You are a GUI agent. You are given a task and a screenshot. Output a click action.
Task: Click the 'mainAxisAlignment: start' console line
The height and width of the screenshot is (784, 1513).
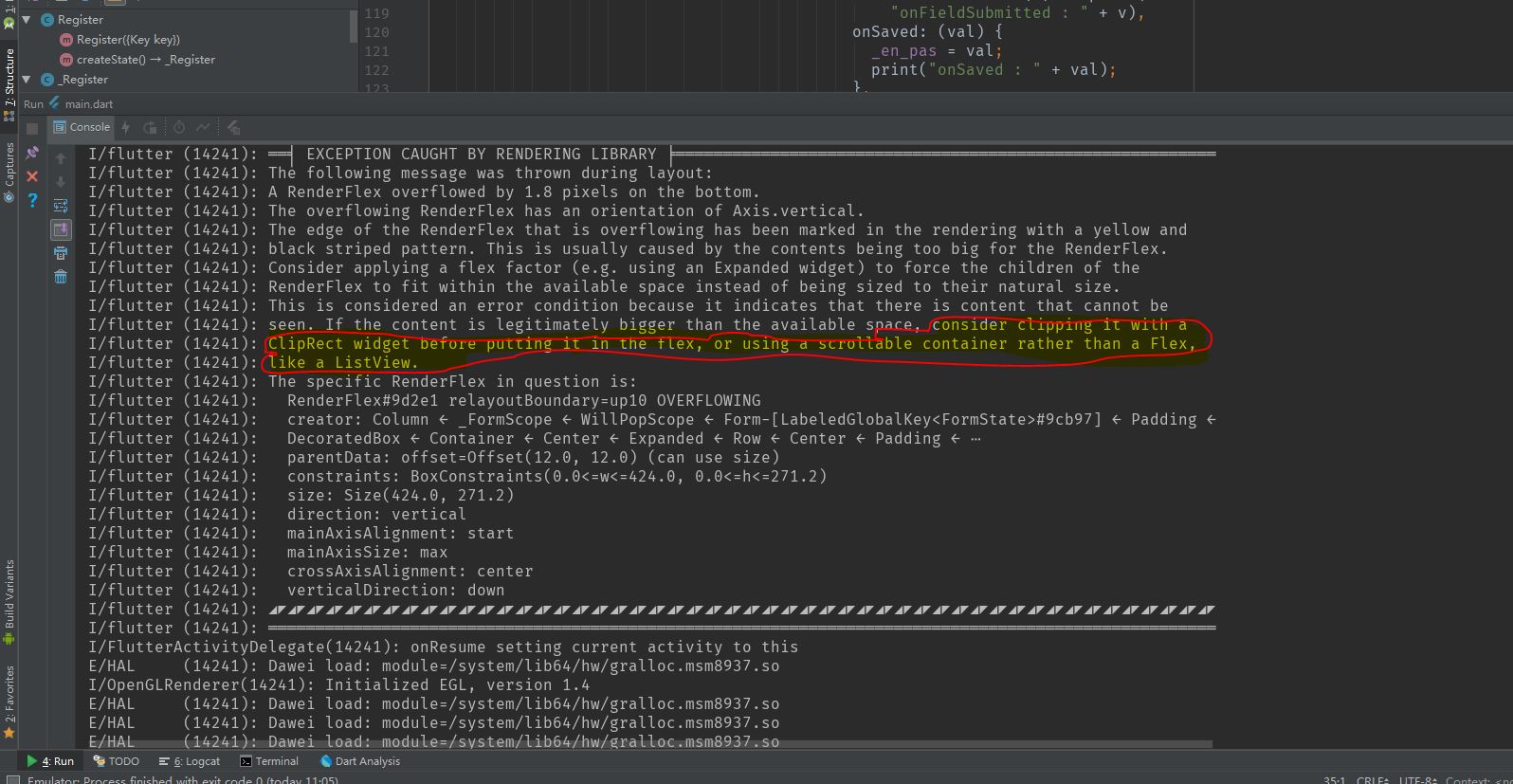400,533
